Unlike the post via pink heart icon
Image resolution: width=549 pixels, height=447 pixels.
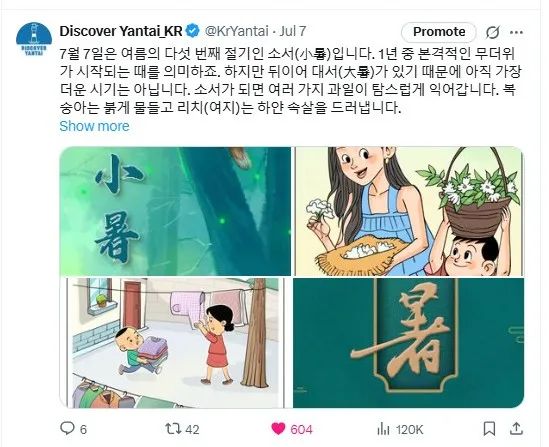point(278,428)
